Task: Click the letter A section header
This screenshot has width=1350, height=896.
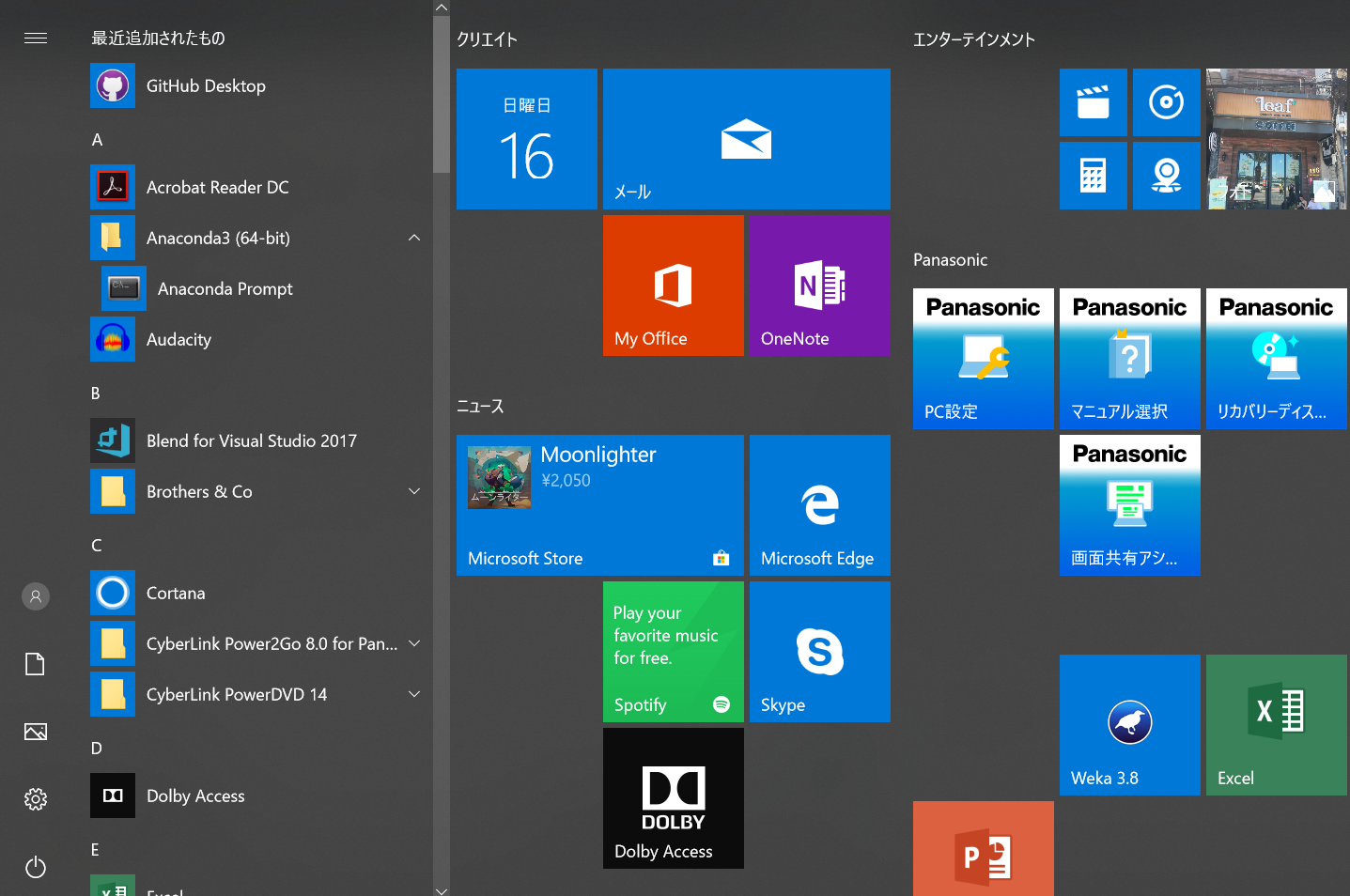Action: [97, 140]
